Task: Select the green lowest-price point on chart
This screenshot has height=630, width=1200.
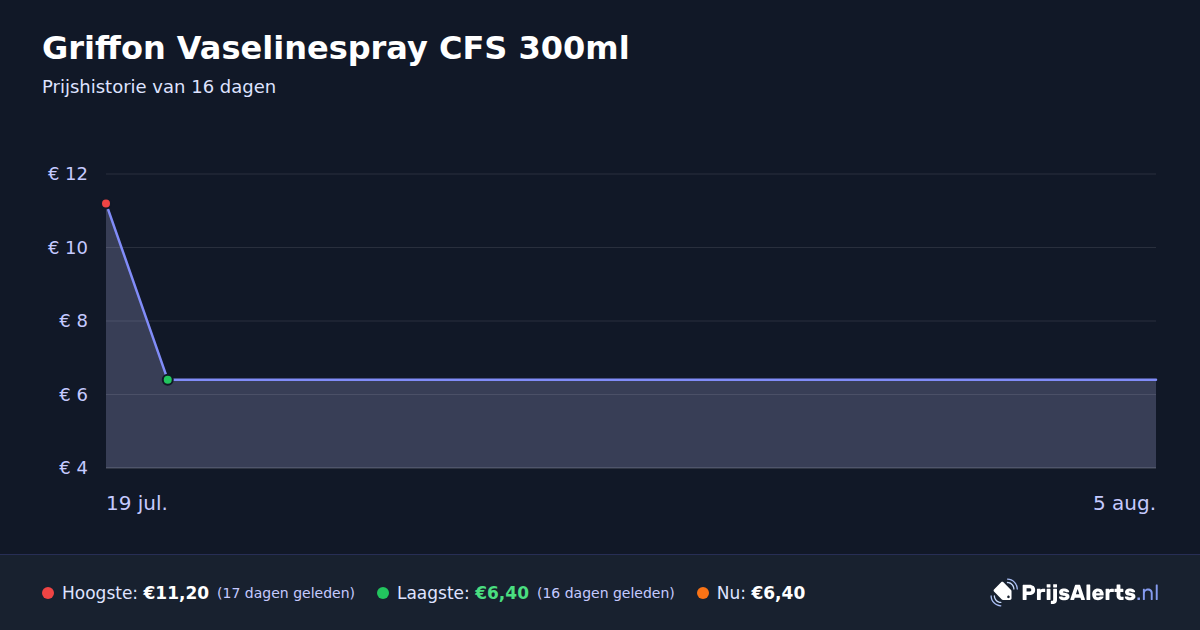Action: [168, 380]
